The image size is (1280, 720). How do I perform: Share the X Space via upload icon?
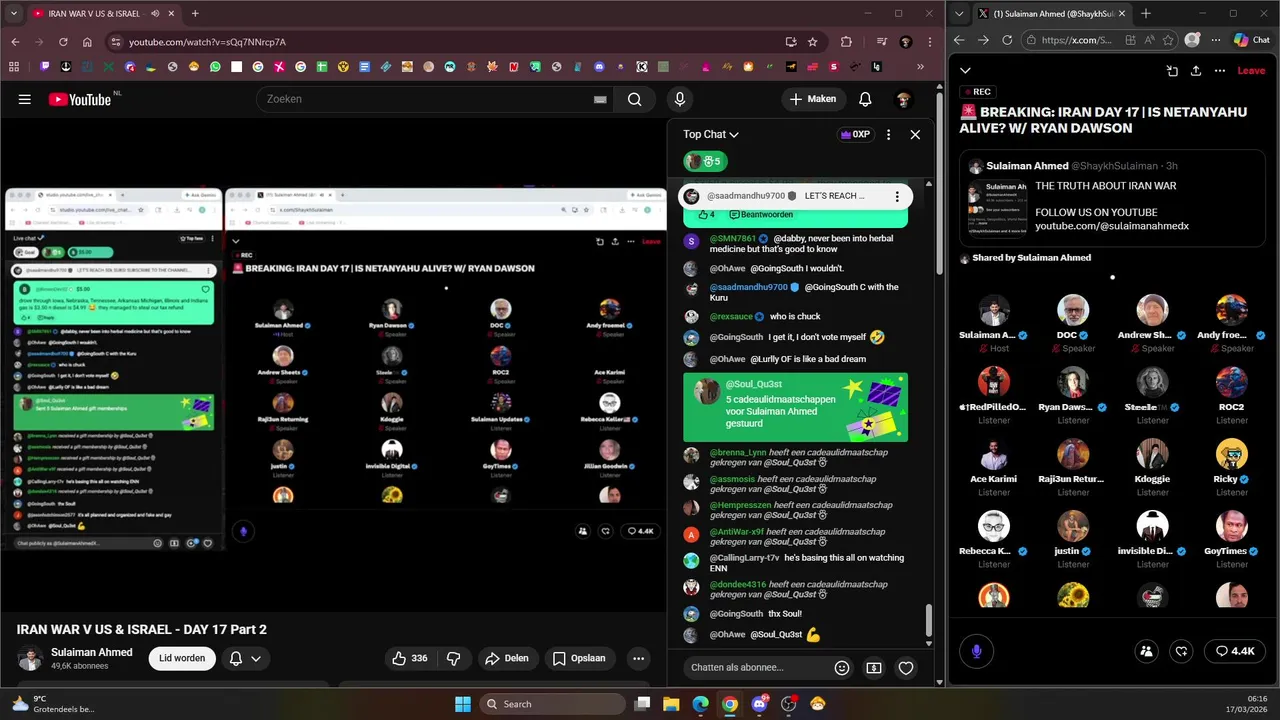pos(1196,70)
